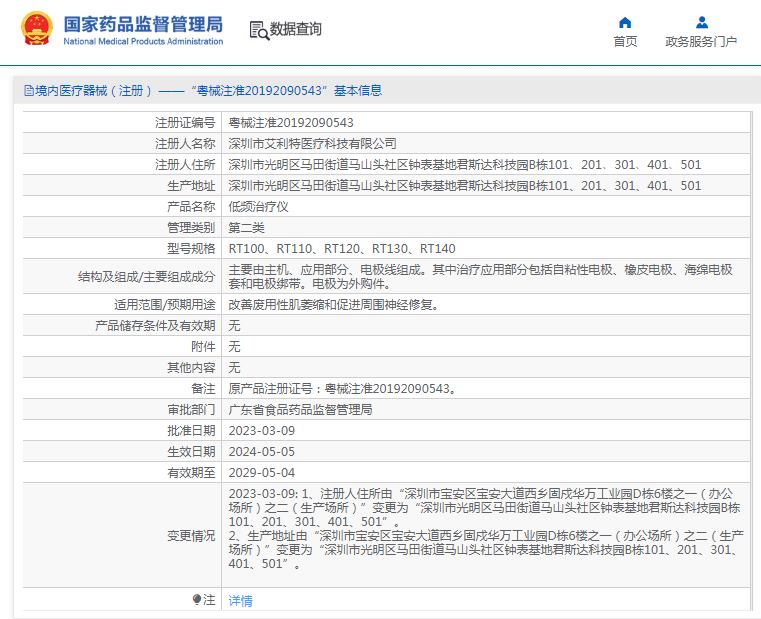Click the approval department 广东省食品药品监督管理局 value

click(300, 410)
